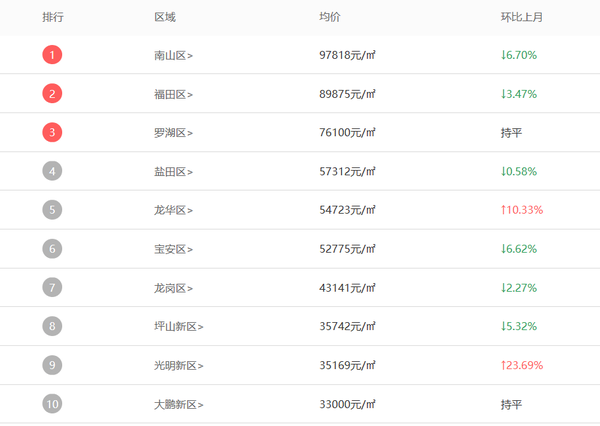Click the 环比上月 column header
The height and width of the screenshot is (426, 600).
(x=522, y=17)
